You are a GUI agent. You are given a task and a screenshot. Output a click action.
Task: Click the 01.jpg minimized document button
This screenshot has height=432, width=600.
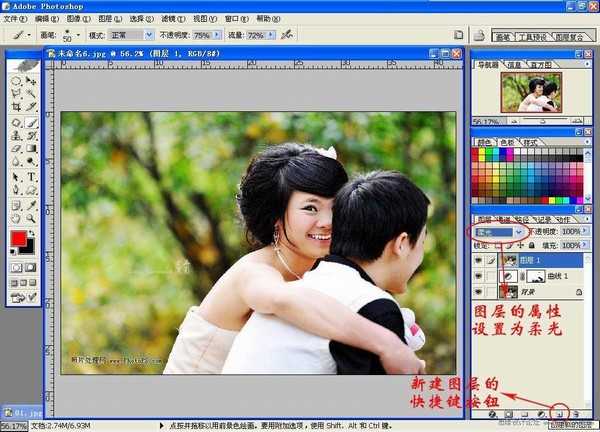pyautogui.click(x=20, y=410)
